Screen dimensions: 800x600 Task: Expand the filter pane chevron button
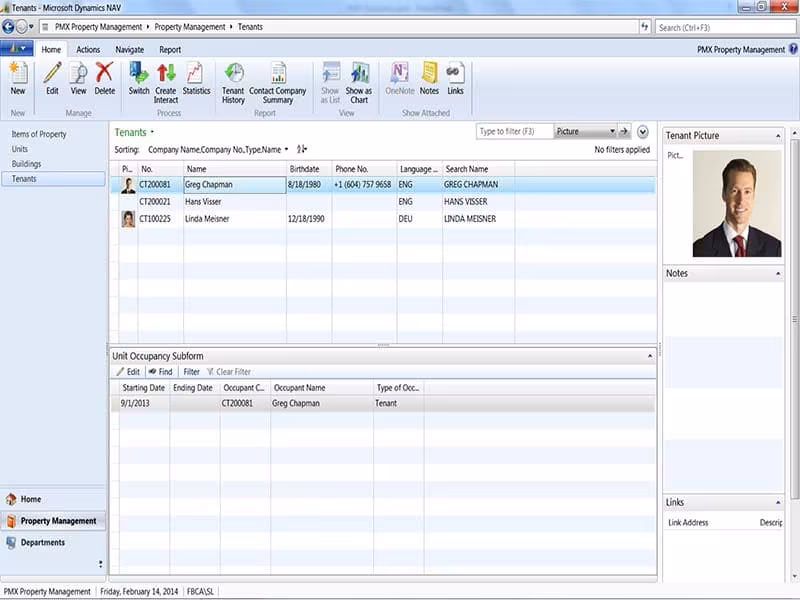click(x=642, y=132)
